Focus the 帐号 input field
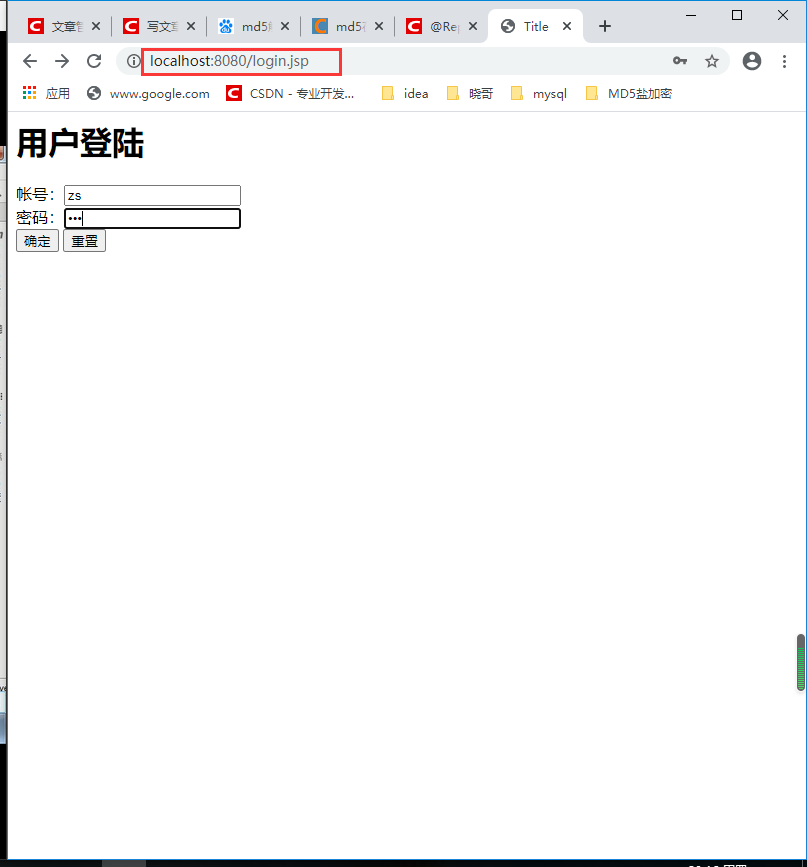 click(x=152, y=195)
